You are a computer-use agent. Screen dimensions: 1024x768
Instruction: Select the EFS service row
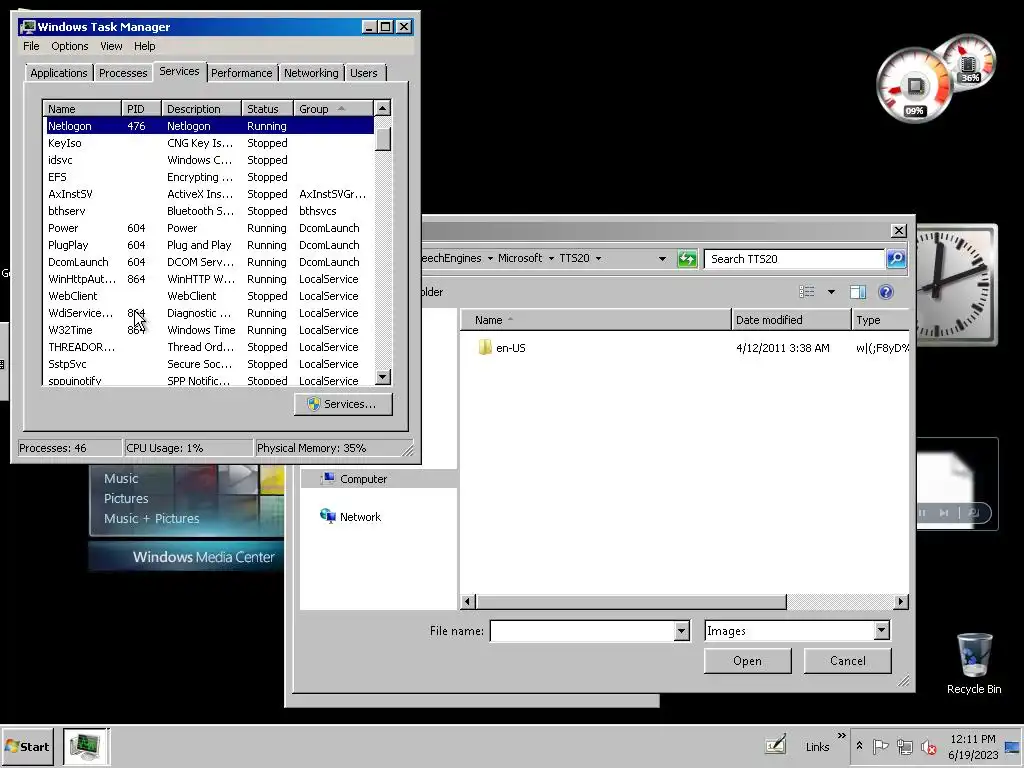[x=209, y=177]
